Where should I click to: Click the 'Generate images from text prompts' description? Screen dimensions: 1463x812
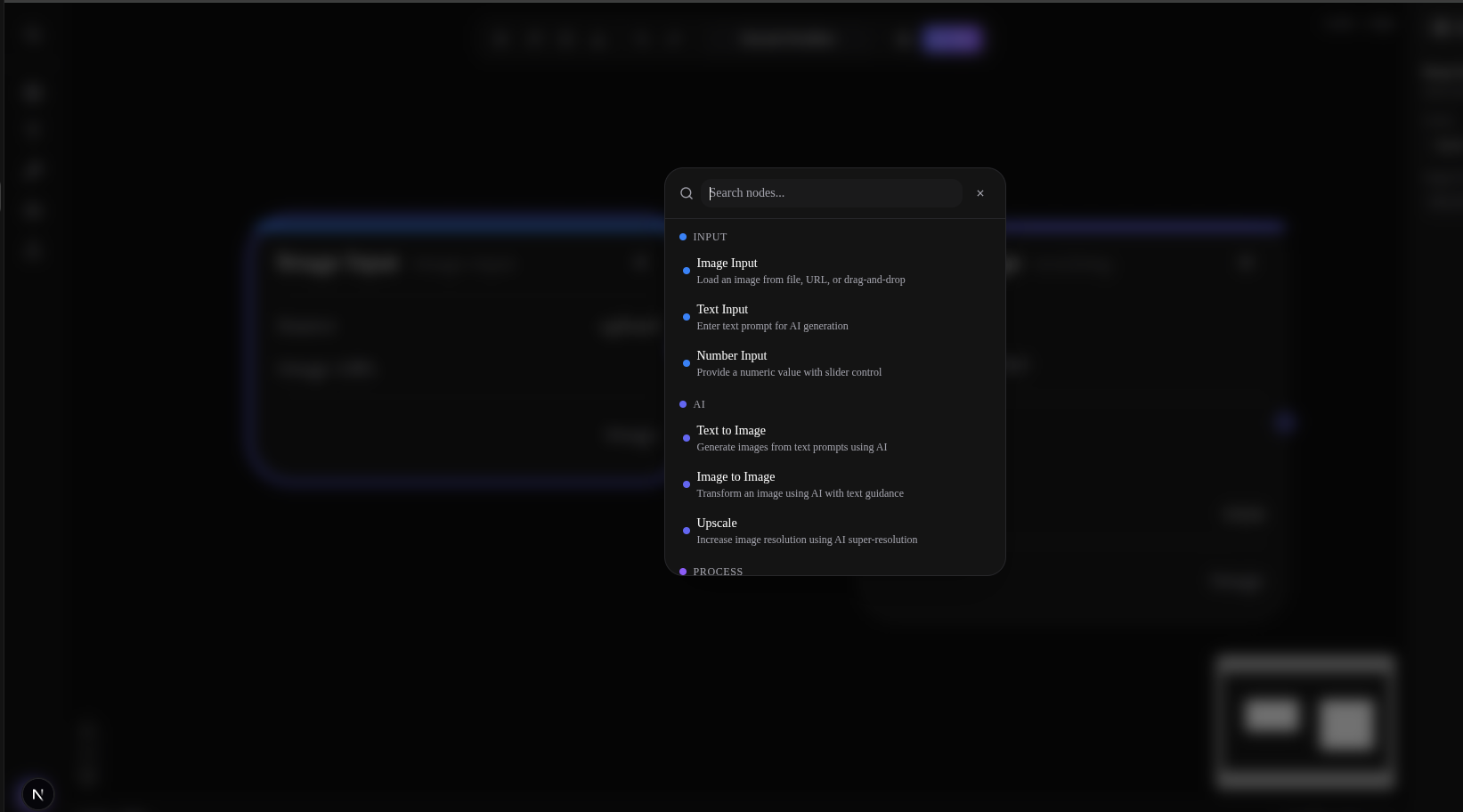click(x=792, y=447)
